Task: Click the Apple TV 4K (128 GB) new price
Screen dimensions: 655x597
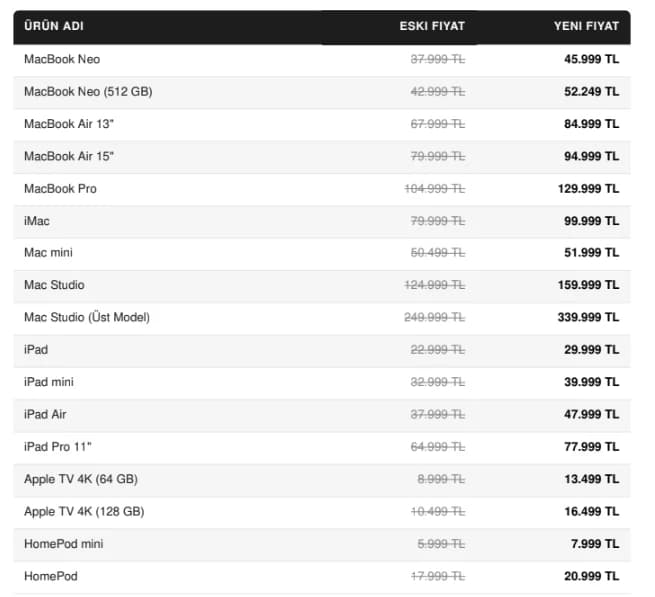Action: [x=592, y=511]
